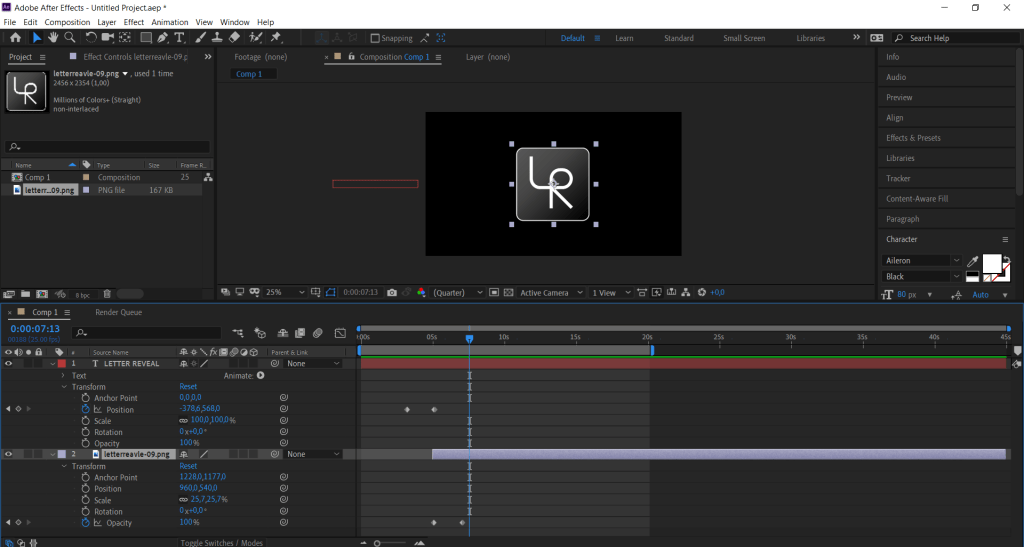
Task: Switch to the Render Queue tab
Action: 118,312
